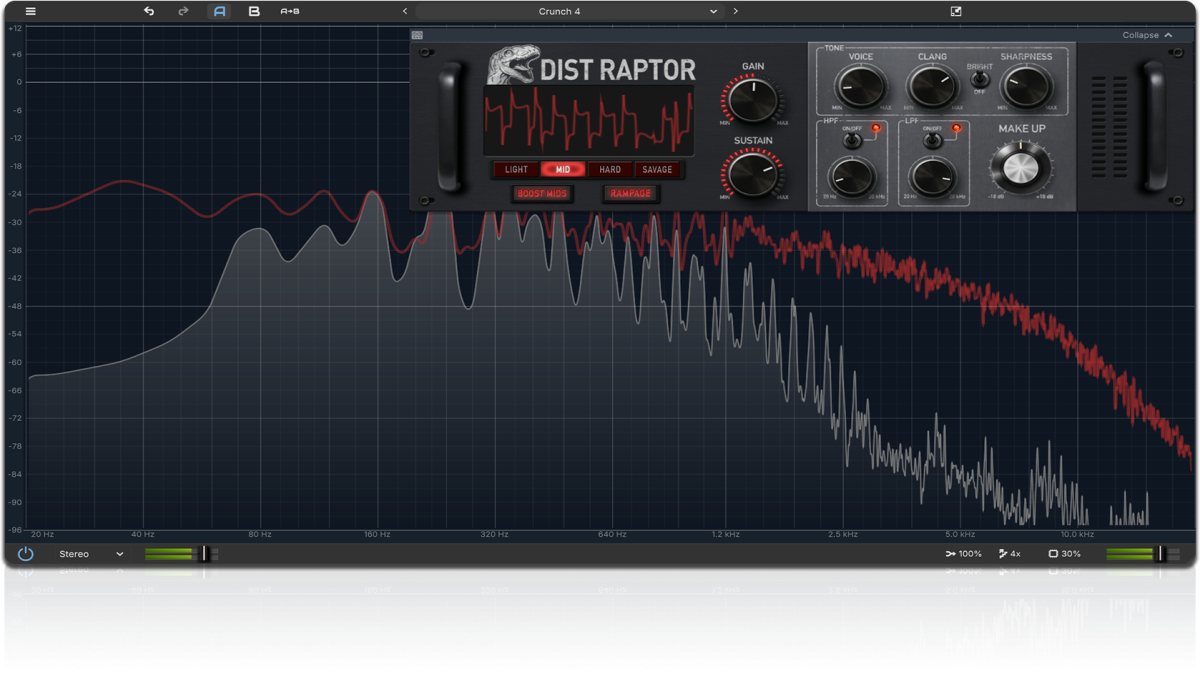The image size is (1200, 674).
Task: Click the 320 Hz frequency axis label
Action: pos(494,535)
